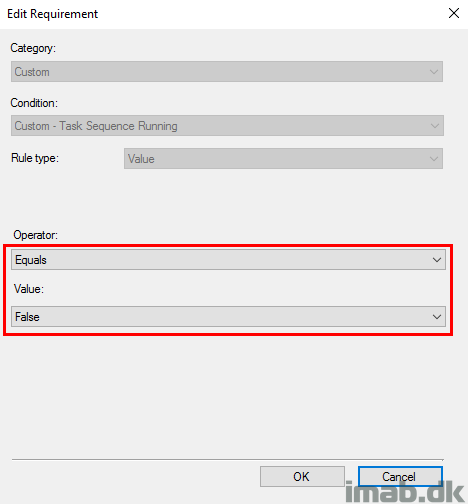Click the Rule type box showing Value
The width and height of the screenshot is (468, 504).
click(283, 159)
